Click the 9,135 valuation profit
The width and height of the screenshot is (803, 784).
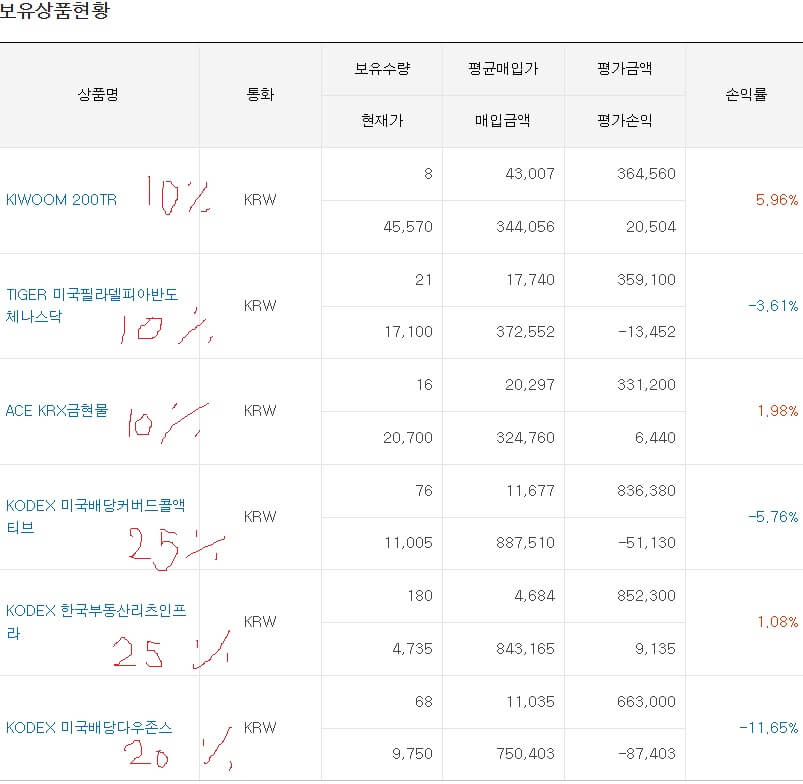tap(656, 649)
